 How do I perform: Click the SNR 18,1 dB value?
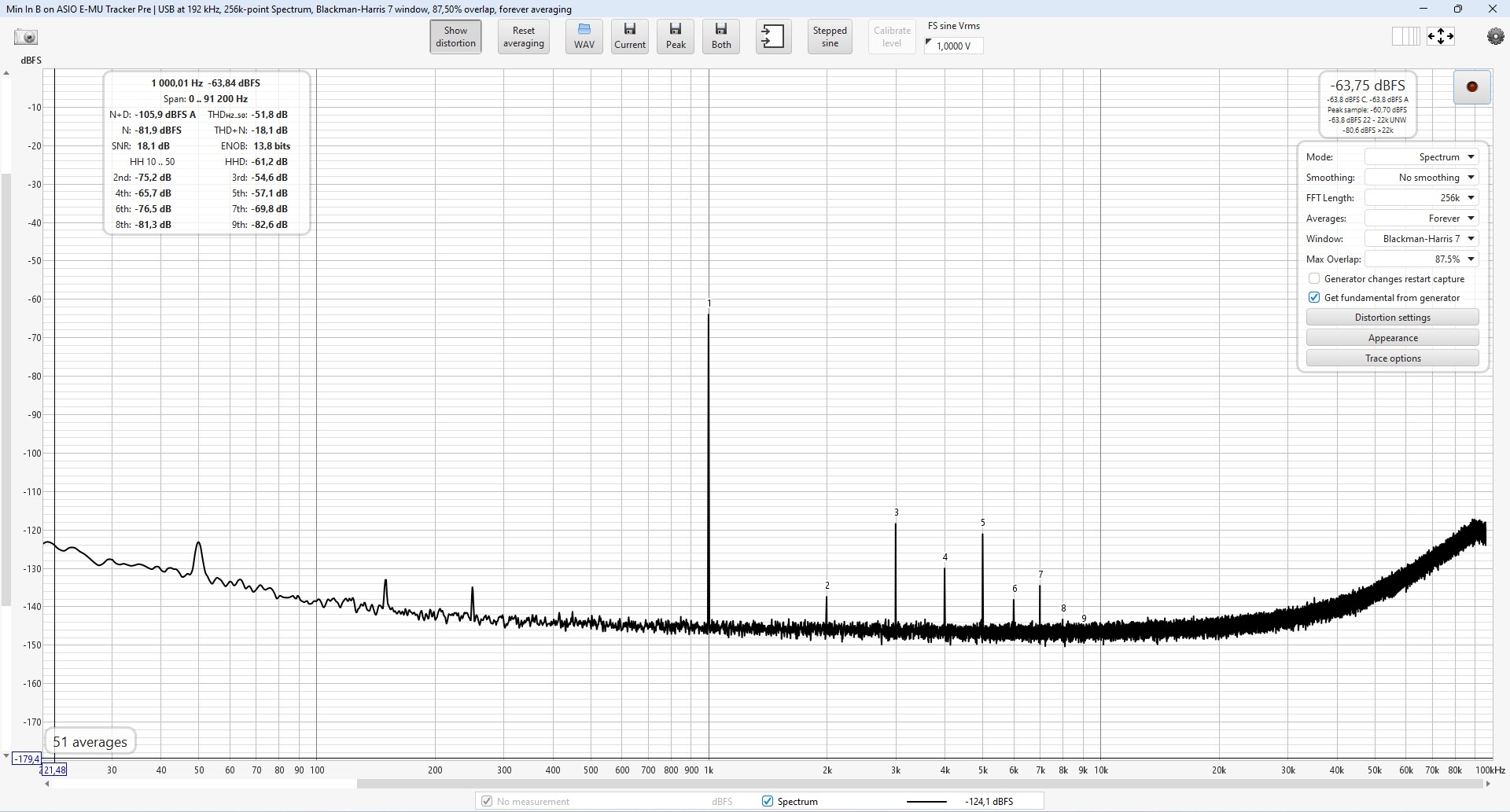[153, 145]
